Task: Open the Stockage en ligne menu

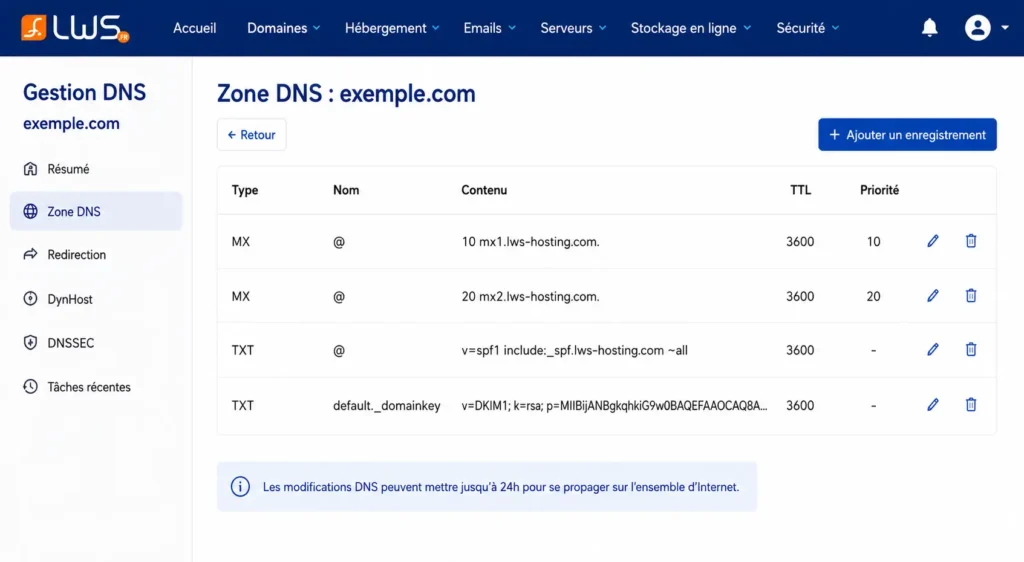Action: point(690,28)
